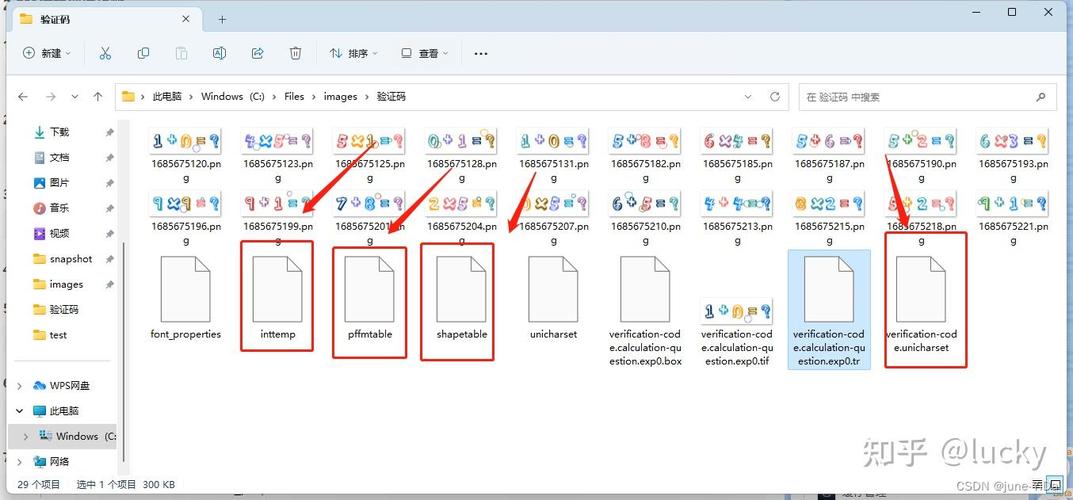Click Windows (C:) in the address path
The image size is (1073, 500).
tap(233, 96)
